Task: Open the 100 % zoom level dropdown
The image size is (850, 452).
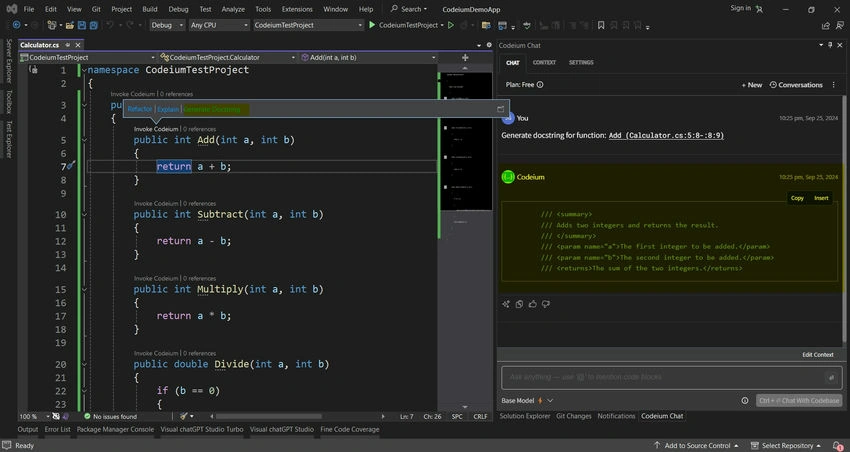Action: 34,416
